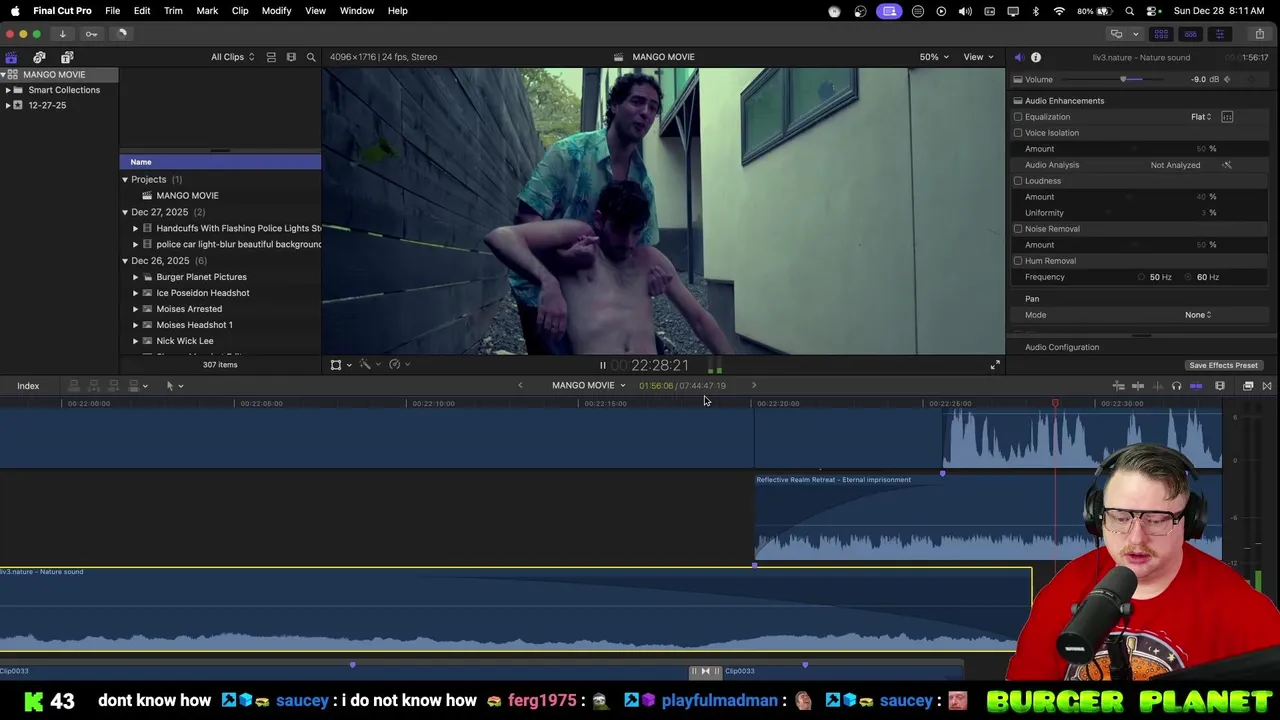Image resolution: width=1280 pixels, height=720 pixels.
Task: Open macOS Spotlight search icon
Action: [1130, 11]
